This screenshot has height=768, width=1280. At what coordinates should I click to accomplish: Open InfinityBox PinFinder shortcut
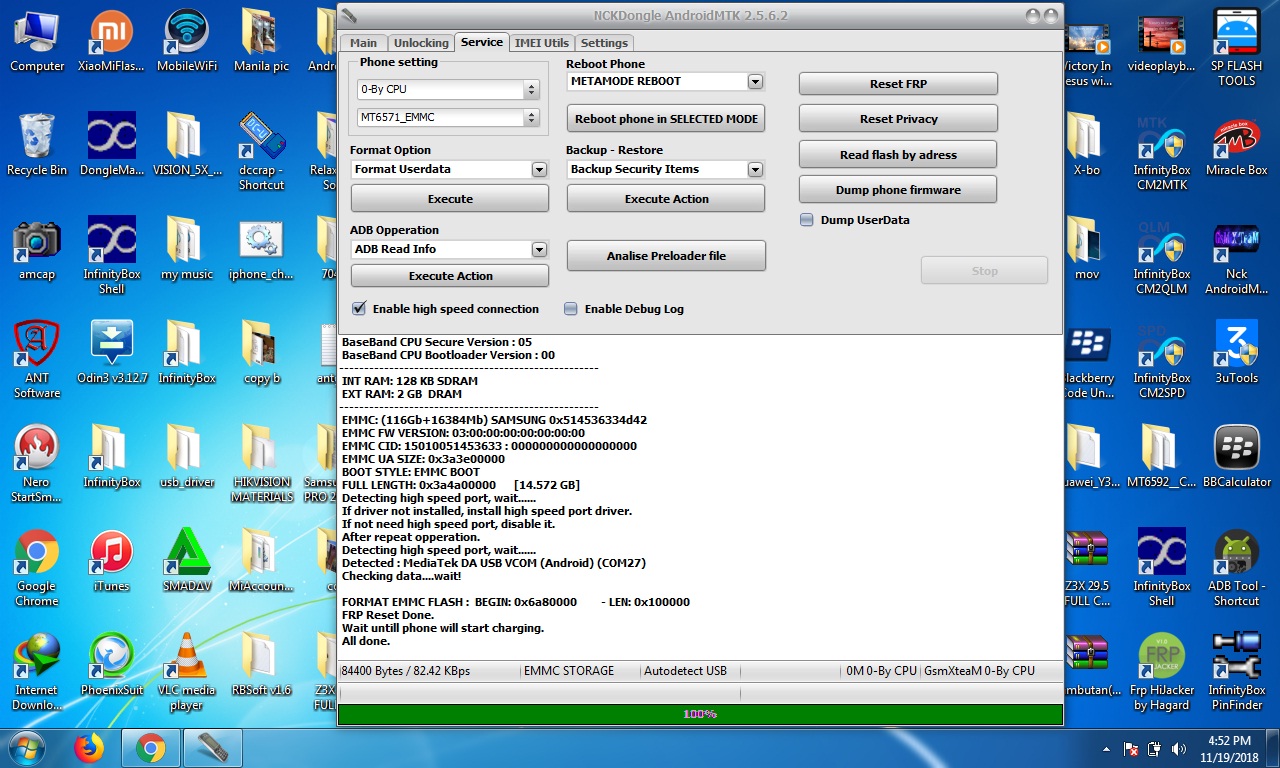1236,673
